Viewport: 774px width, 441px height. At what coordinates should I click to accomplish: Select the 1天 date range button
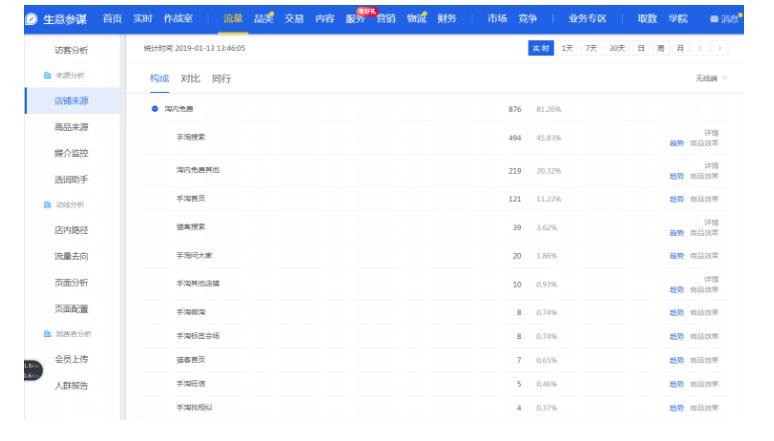[x=567, y=48]
